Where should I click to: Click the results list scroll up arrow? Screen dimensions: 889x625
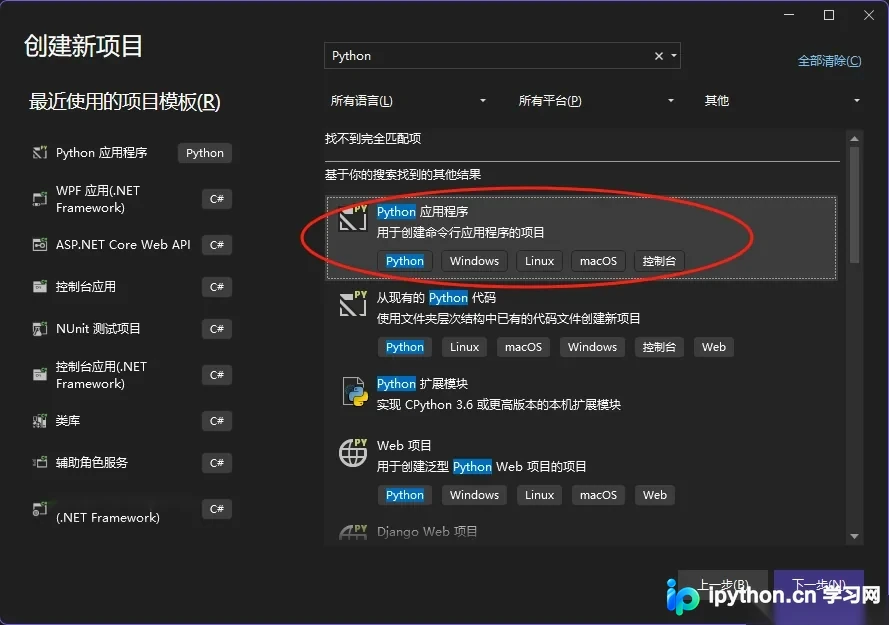[x=854, y=139]
